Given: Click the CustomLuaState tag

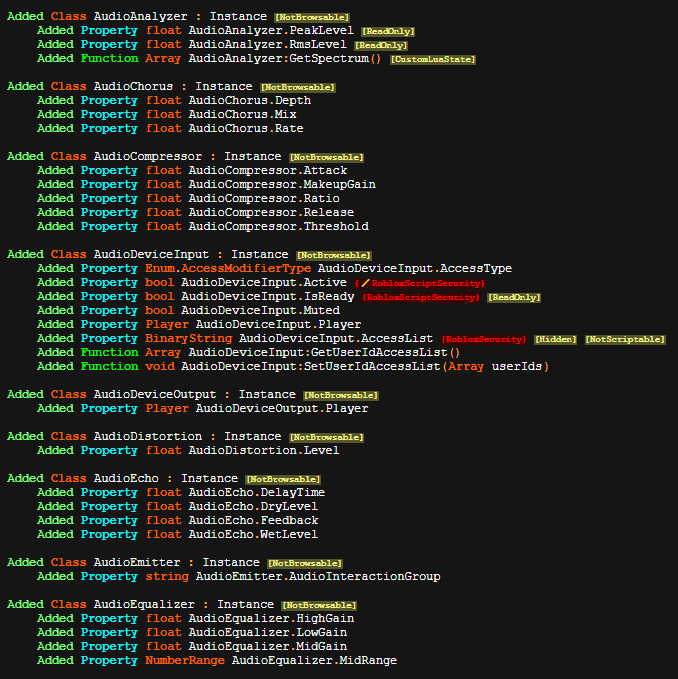Looking at the screenshot, I should (x=433, y=59).
